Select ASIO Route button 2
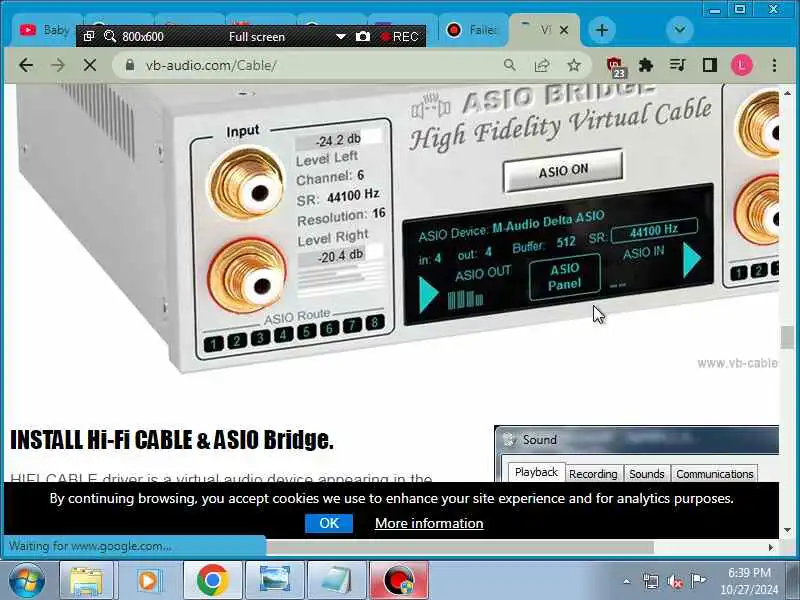The height and width of the screenshot is (600, 800). [x=237, y=341]
